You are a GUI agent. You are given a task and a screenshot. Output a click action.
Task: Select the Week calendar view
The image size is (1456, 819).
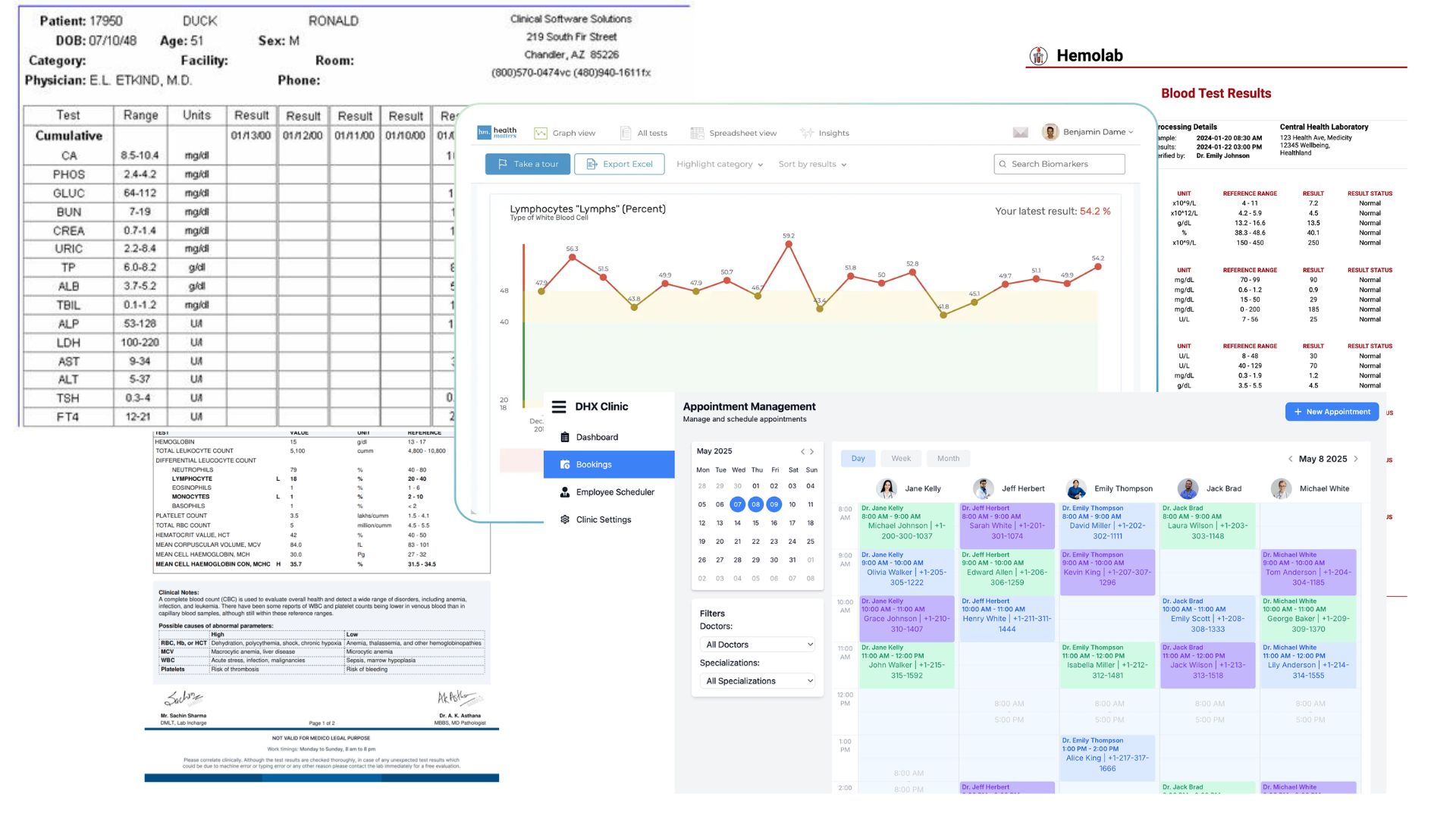coord(901,459)
